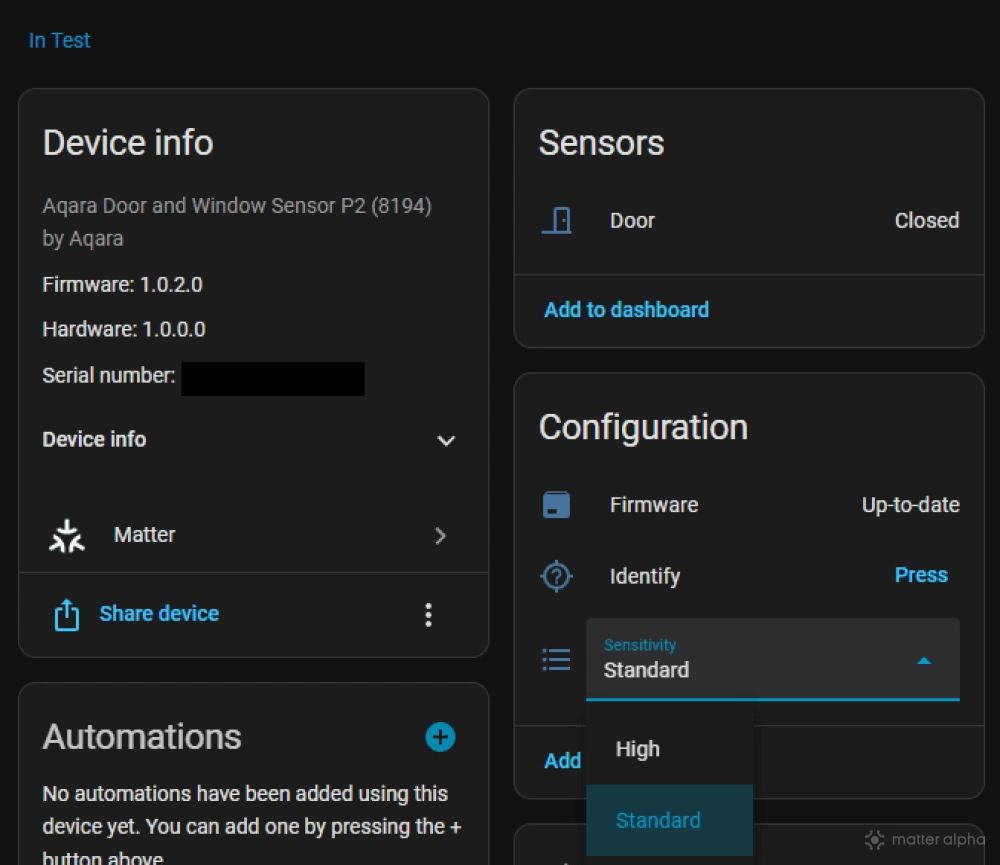Open the three-dot device options menu
Screen dimensions: 1000x865
[428, 615]
